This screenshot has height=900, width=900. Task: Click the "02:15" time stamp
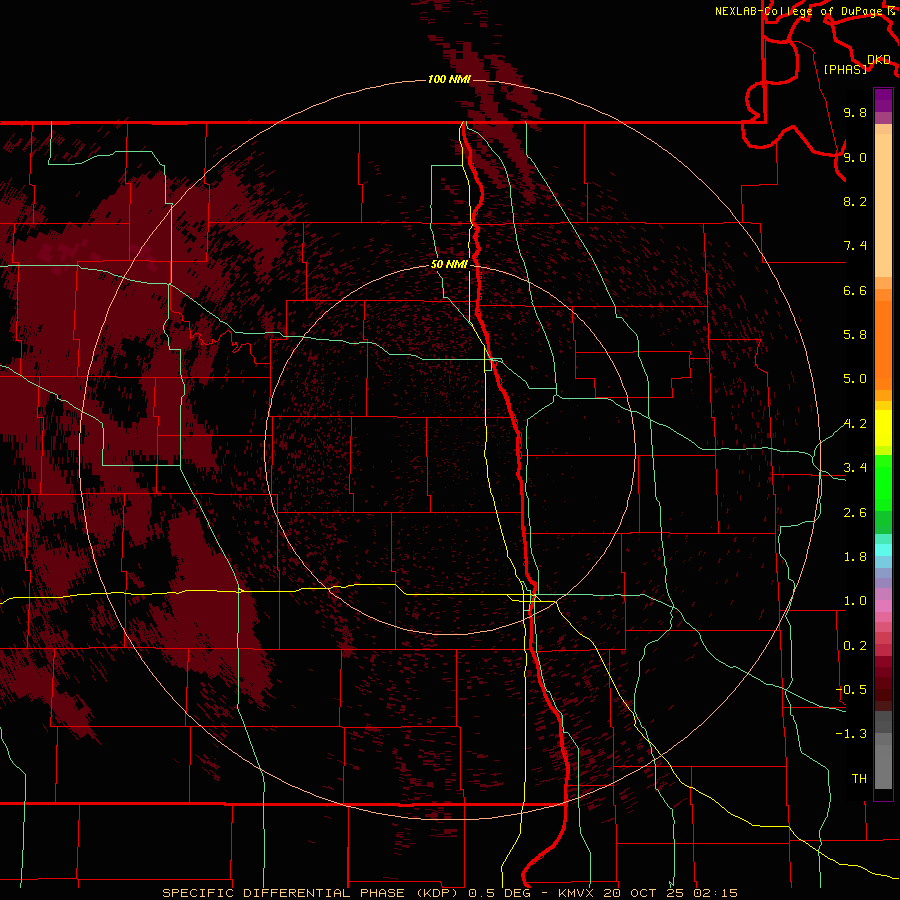click(x=715, y=893)
